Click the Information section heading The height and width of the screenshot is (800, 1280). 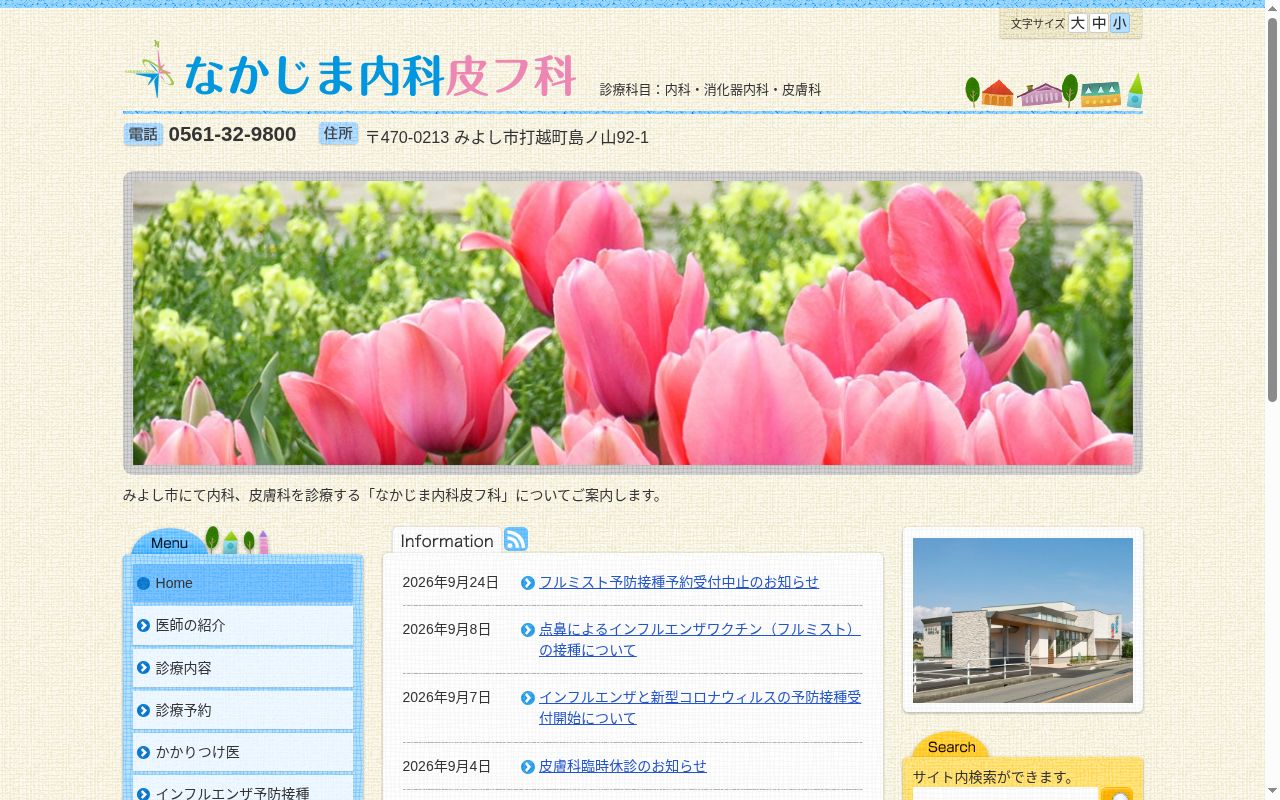pos(447,541)
